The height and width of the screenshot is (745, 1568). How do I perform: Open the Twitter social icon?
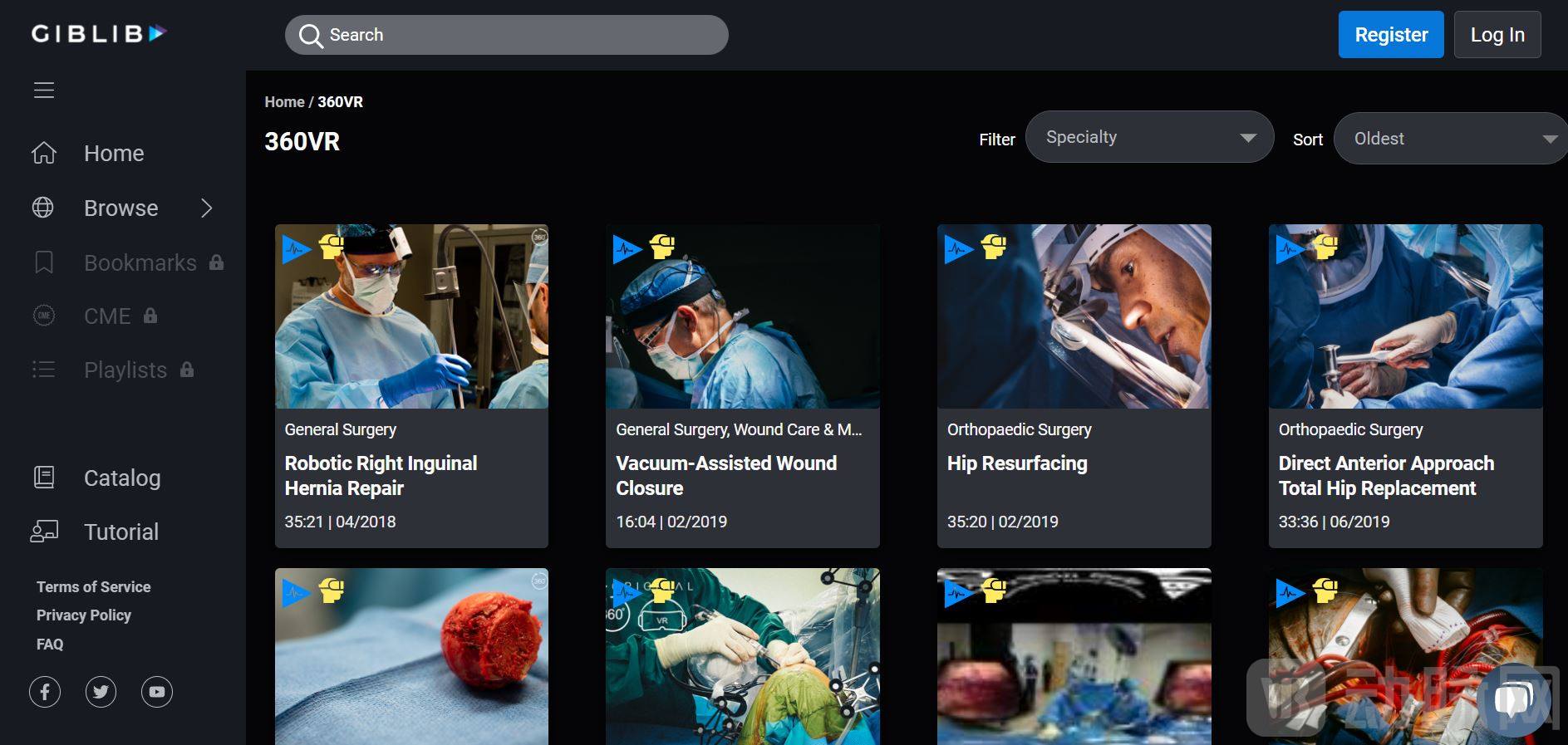(101, 692)
